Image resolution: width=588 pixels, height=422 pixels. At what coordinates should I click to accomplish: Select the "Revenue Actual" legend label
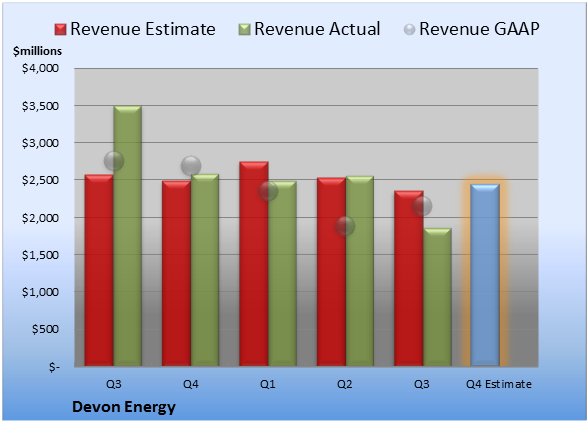pos(317,29)
